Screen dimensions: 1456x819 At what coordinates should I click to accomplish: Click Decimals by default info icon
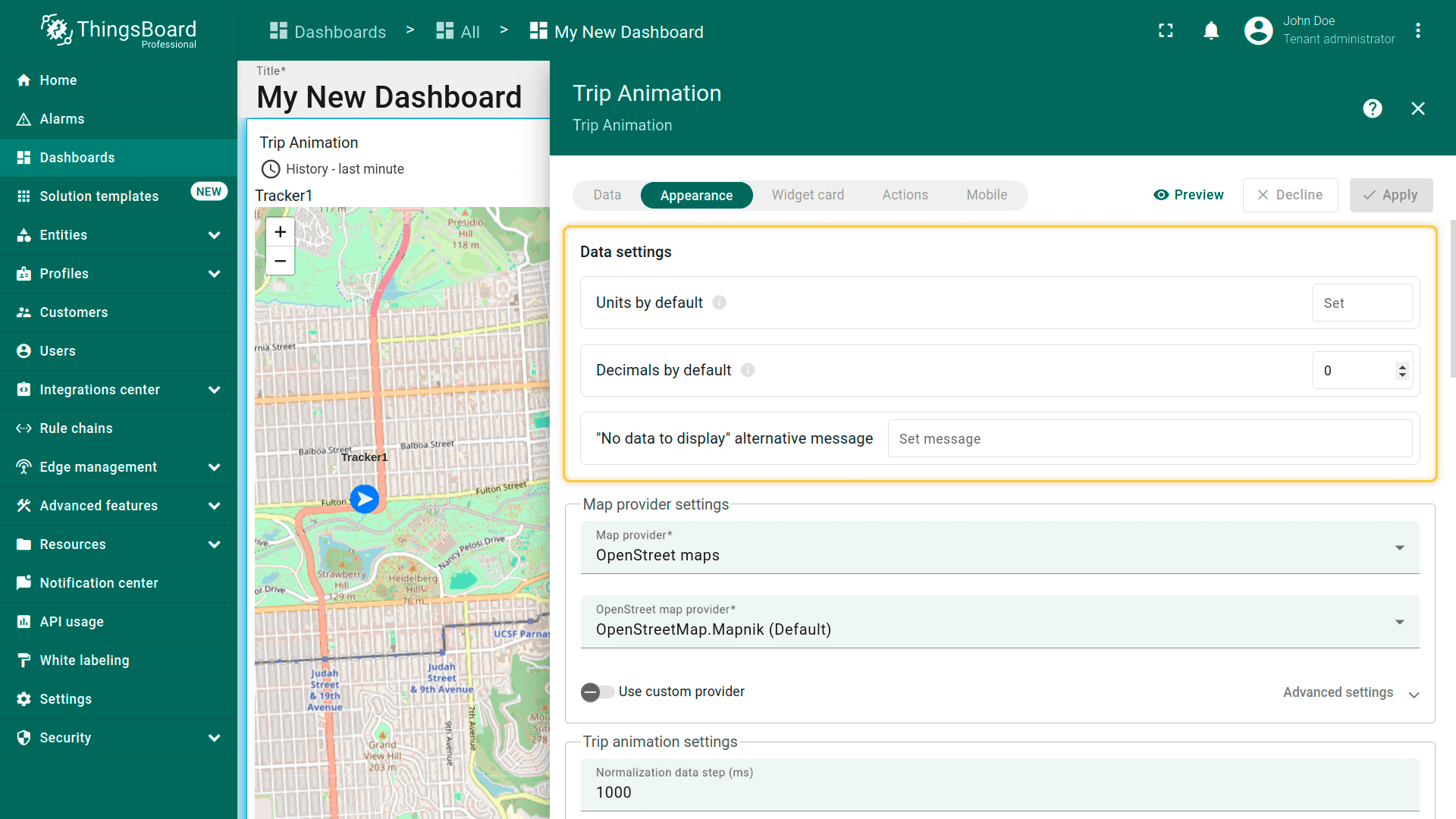(748, 370)
